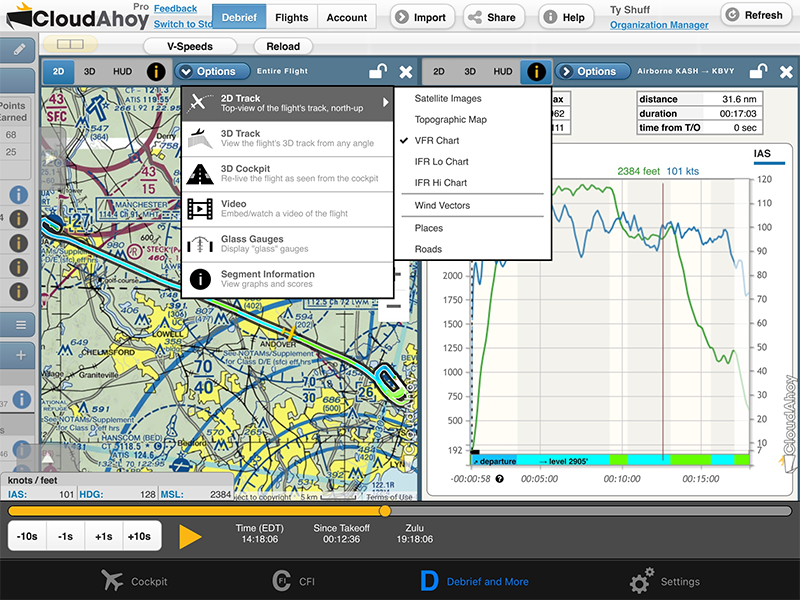Select the IAS graph legend label
This screenshot has width=800, height=600.
(762, 154)
